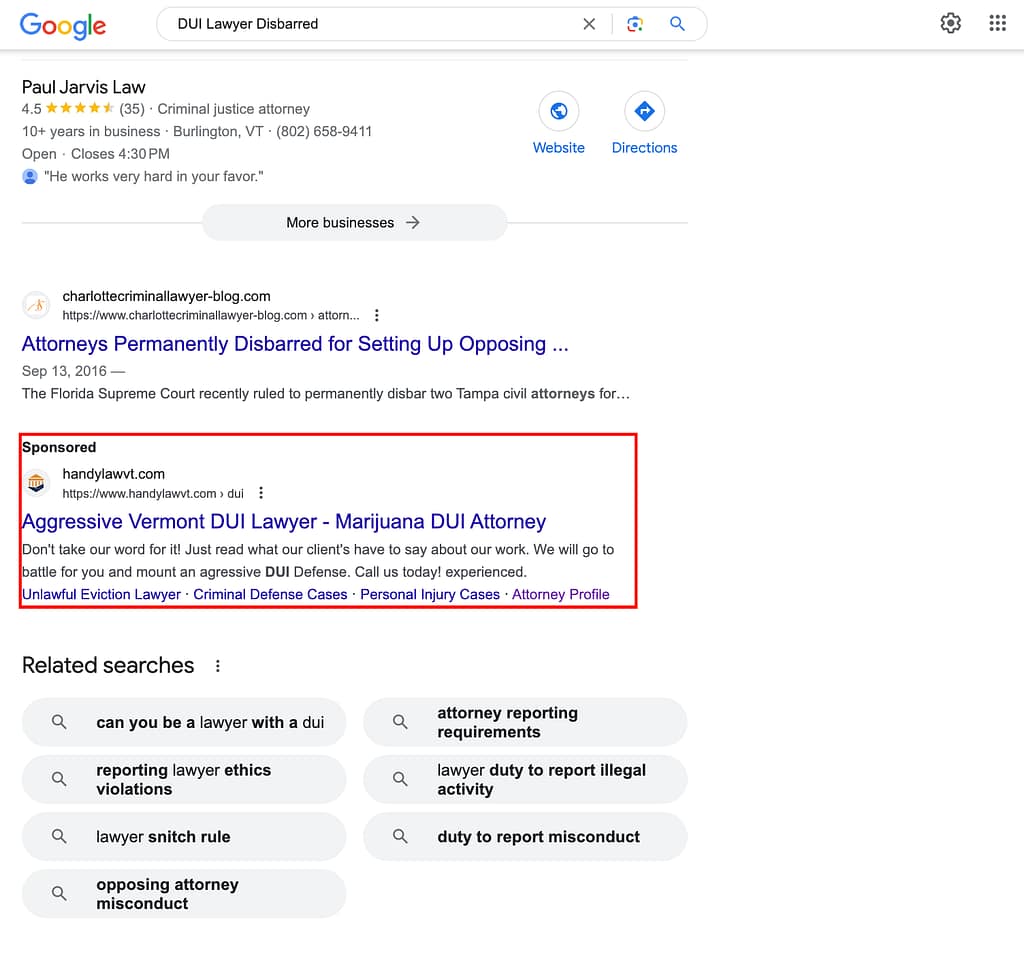Select 'reporting lawyer ethics violations' related search
The width and height of the screenshot is (1024, 967).
tap(184, 780)
